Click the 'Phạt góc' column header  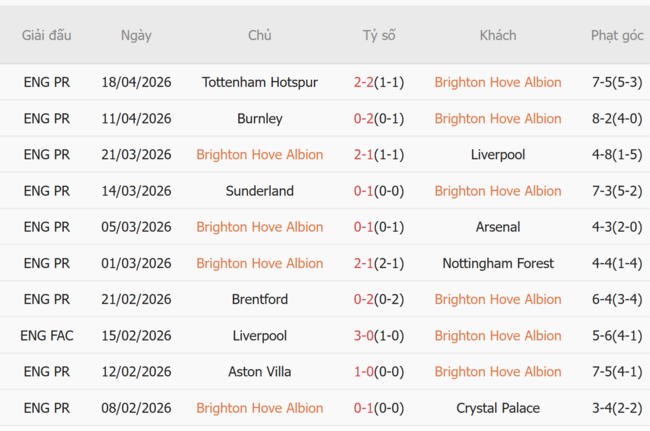click(x=616, y=35)
